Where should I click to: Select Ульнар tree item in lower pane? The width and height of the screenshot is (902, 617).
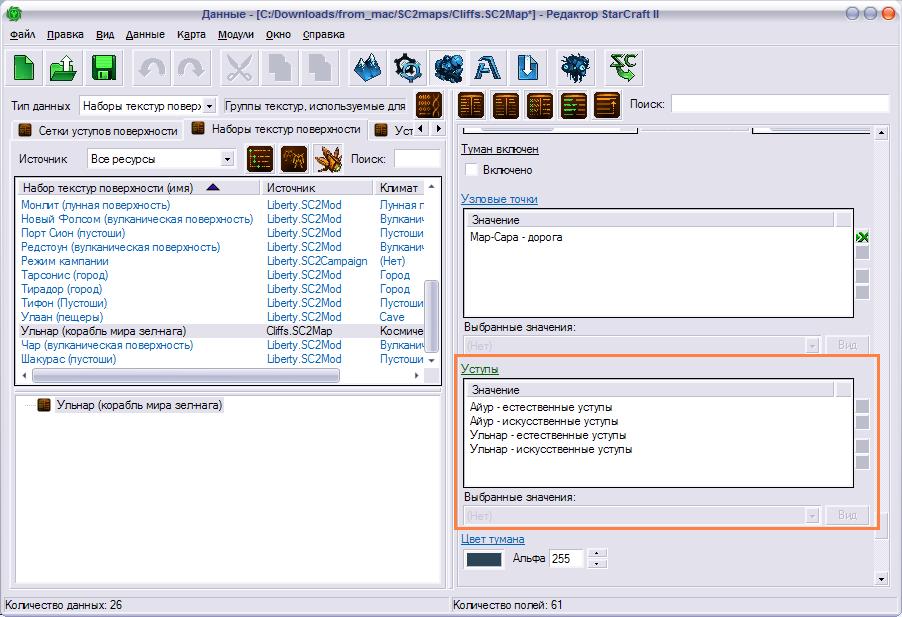click(x=139, y=405)
